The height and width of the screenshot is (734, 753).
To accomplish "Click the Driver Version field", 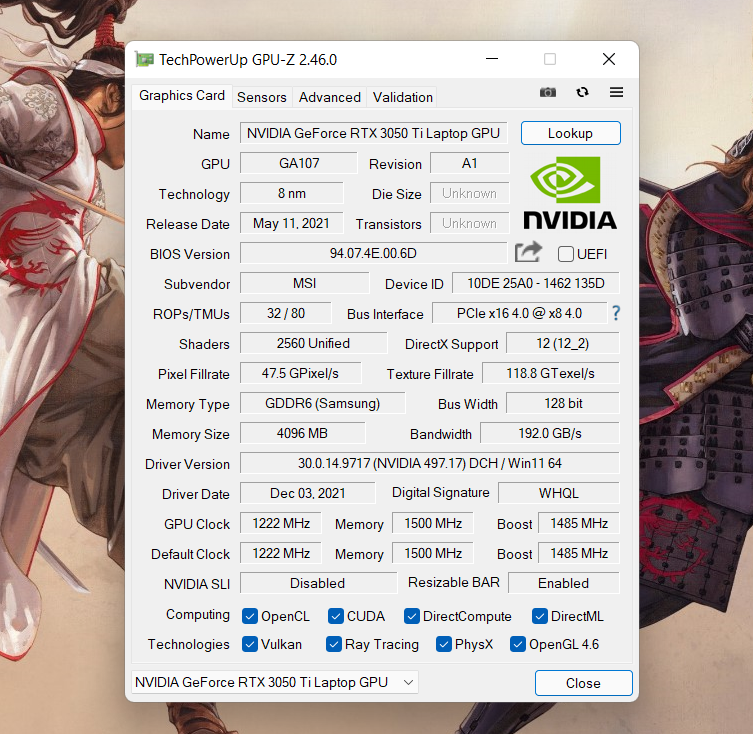I will 430,463.
